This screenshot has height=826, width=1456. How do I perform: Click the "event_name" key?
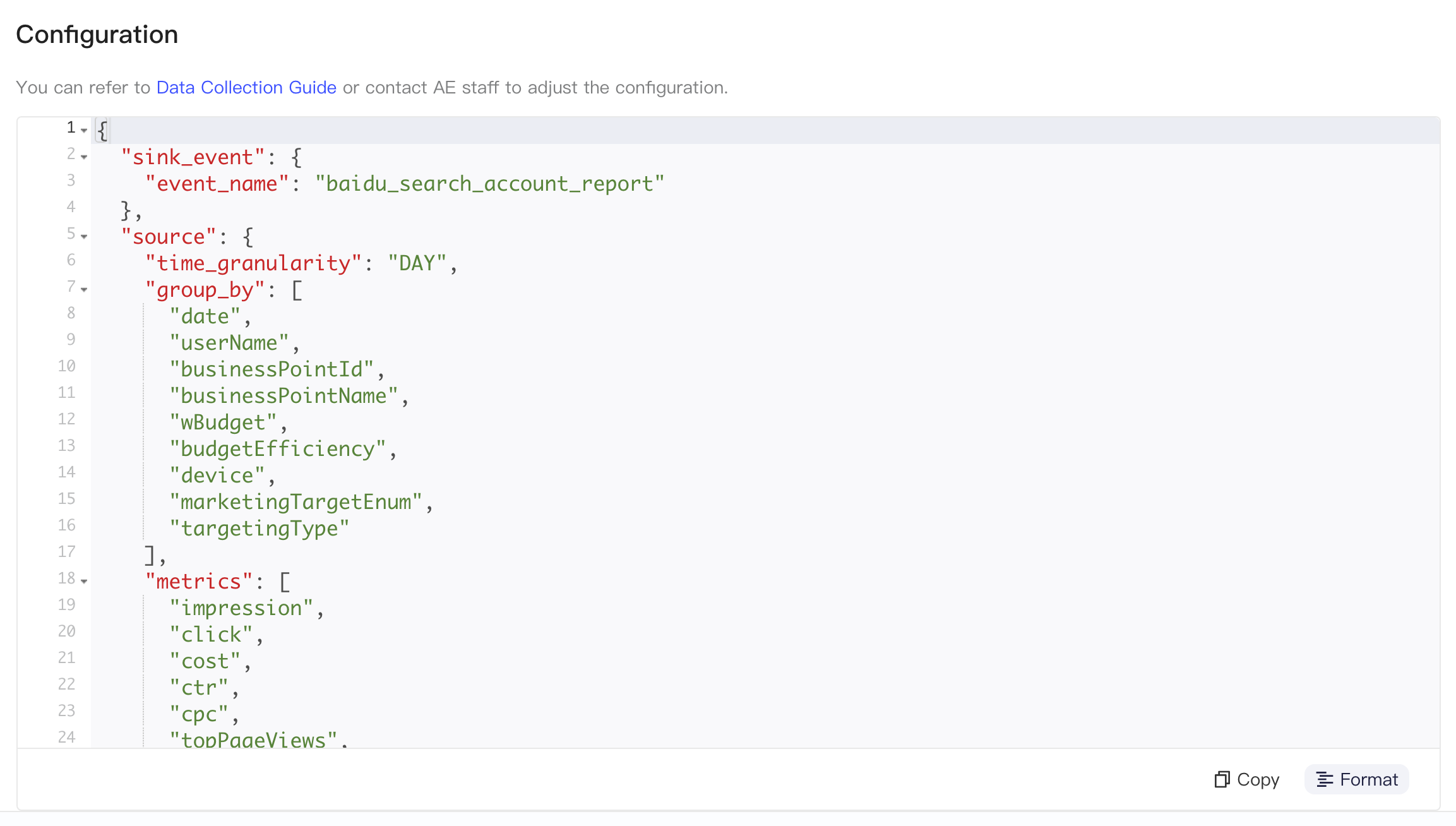click(217, 184)
